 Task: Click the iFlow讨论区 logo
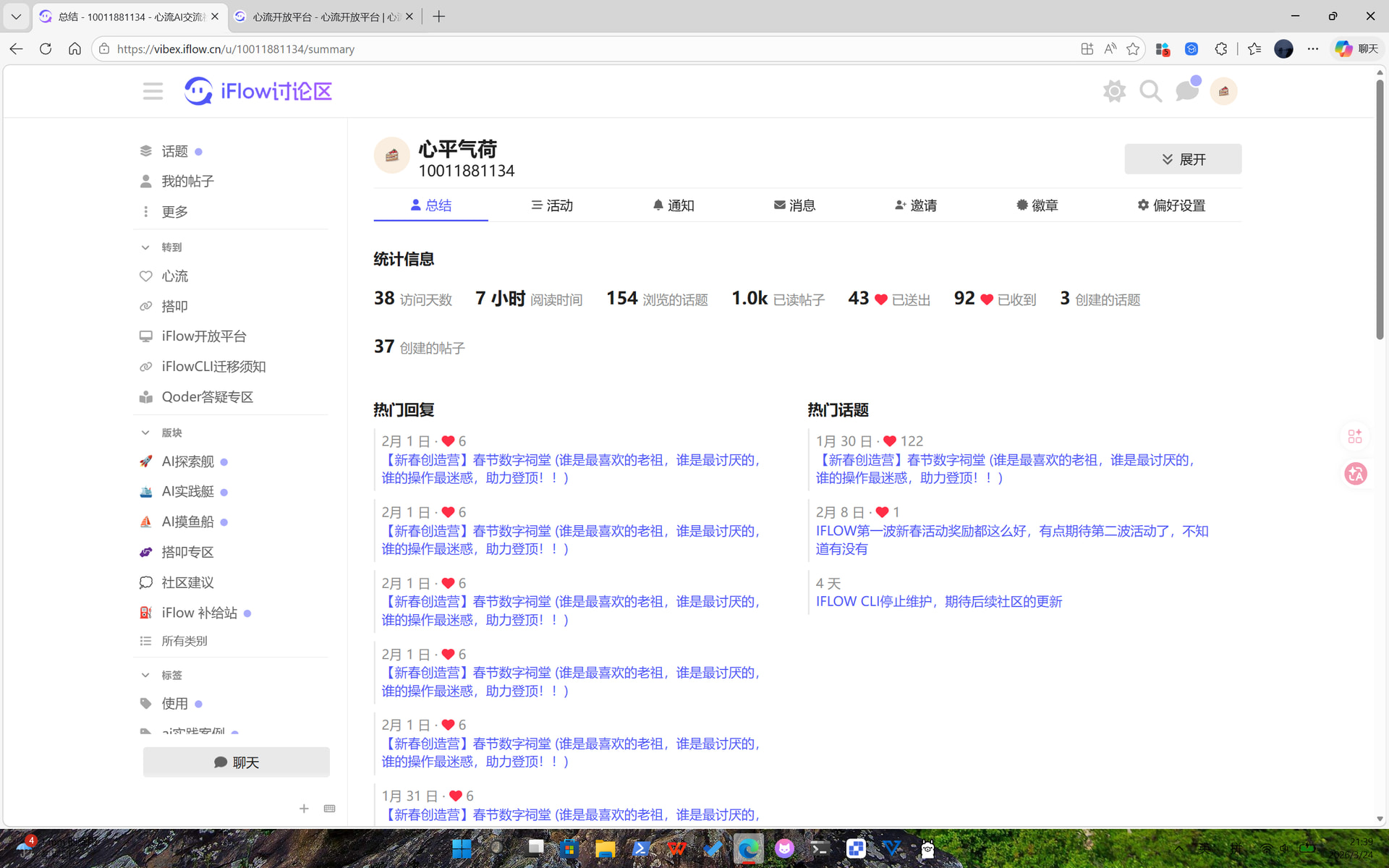[258, 91]
